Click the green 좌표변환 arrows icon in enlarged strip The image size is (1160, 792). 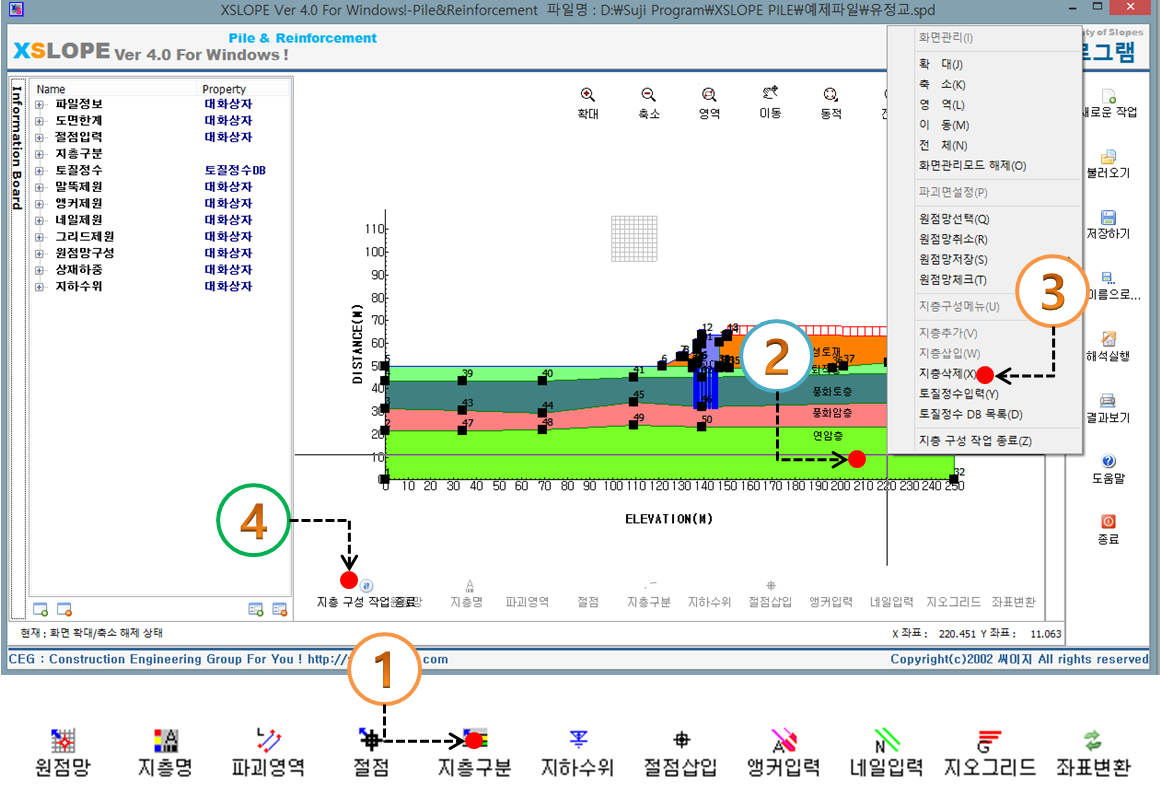[x=1093, y=740]
